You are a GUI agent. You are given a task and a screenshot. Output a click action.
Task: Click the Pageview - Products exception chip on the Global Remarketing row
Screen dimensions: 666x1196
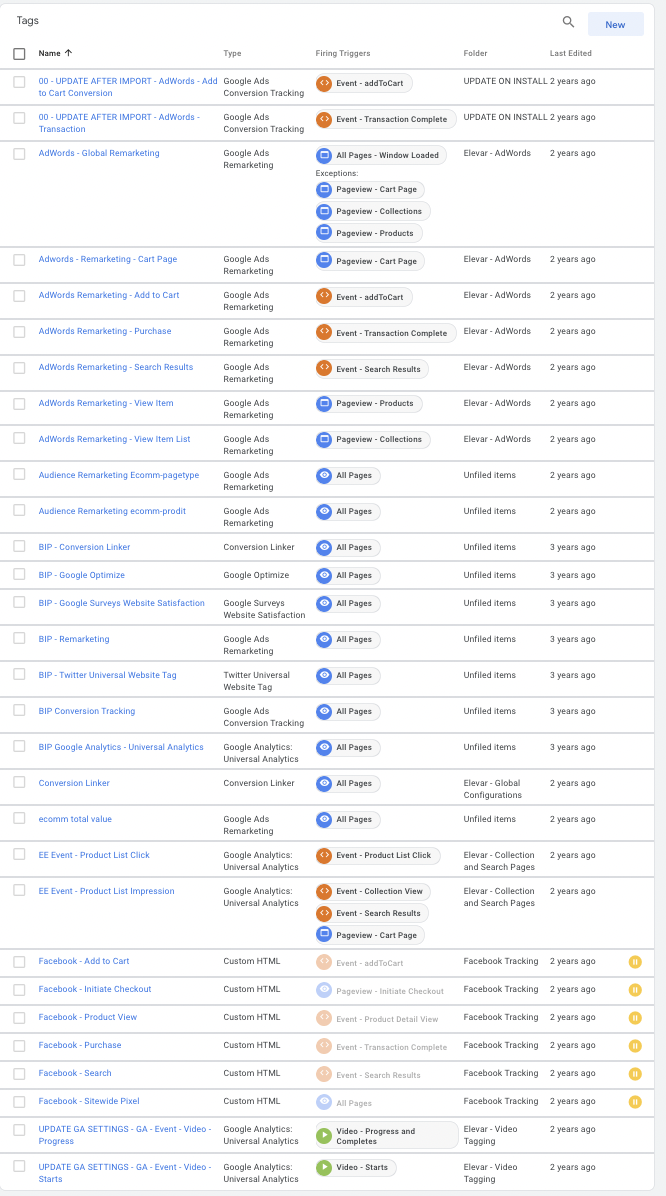click(368, 233)
